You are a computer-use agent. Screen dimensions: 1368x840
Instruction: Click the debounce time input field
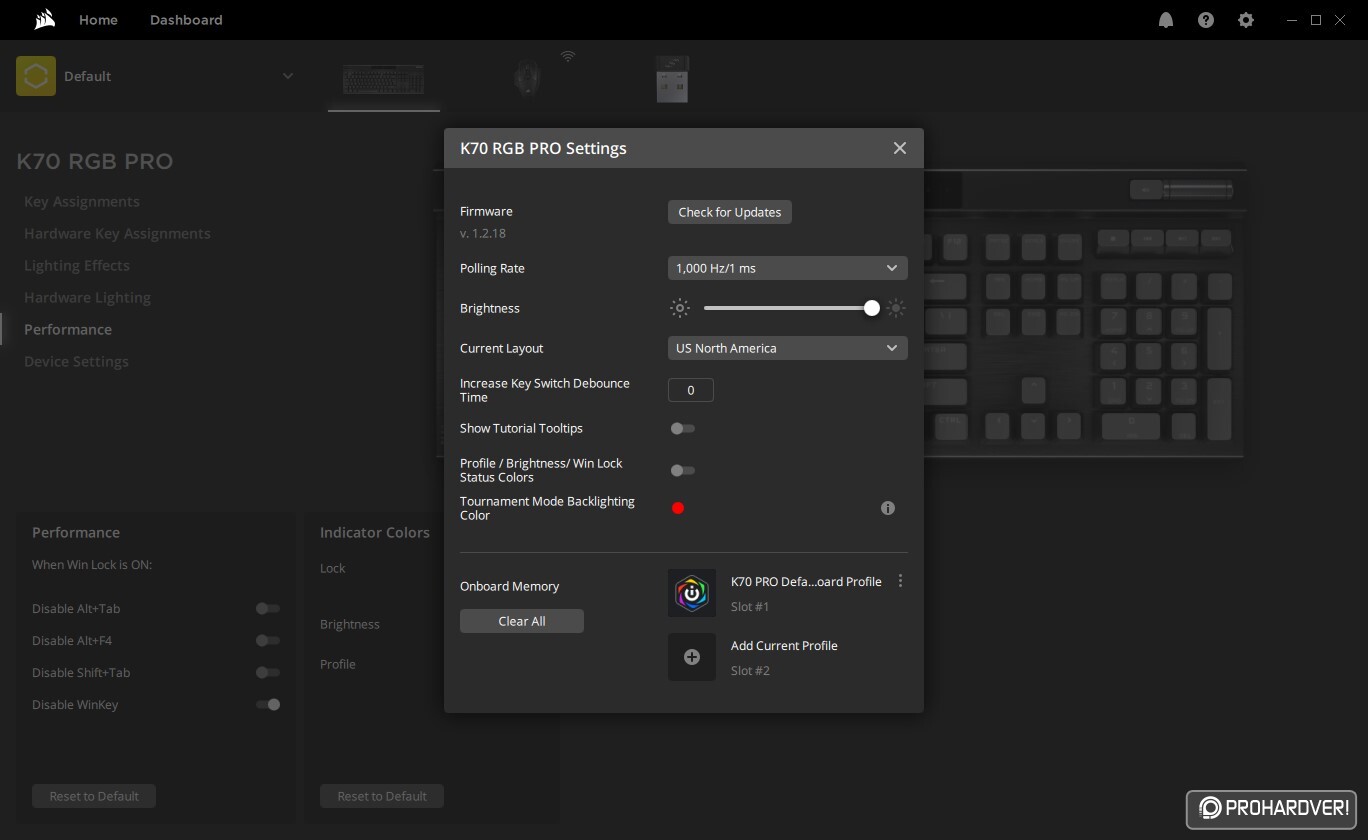point(691,390)
